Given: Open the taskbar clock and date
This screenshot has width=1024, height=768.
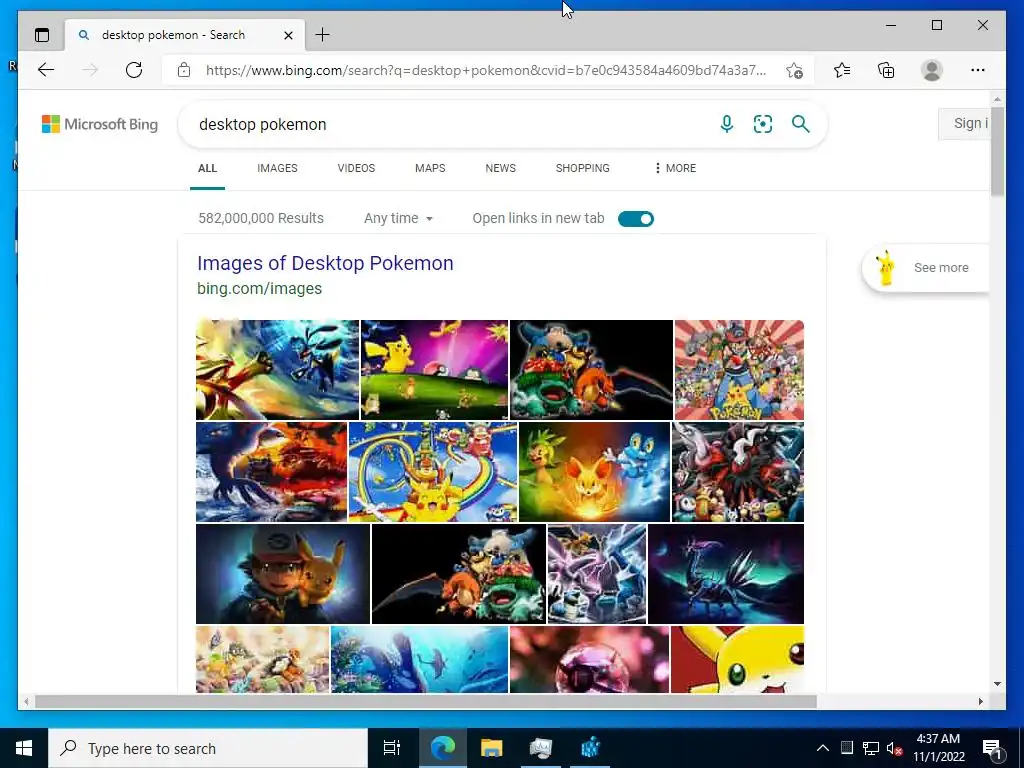Looking at the screenshot, I should click(938, 748).
